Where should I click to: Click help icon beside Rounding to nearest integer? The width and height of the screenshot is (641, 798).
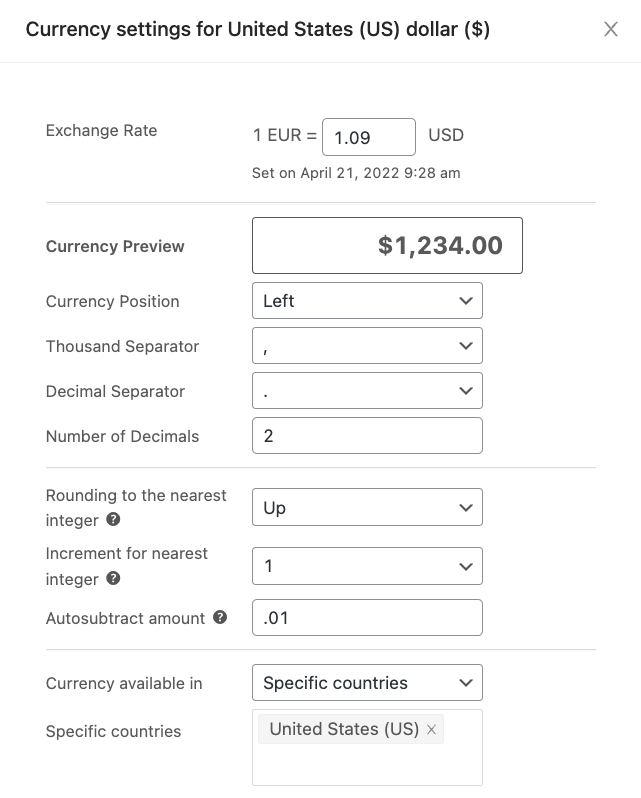[114, 520]
